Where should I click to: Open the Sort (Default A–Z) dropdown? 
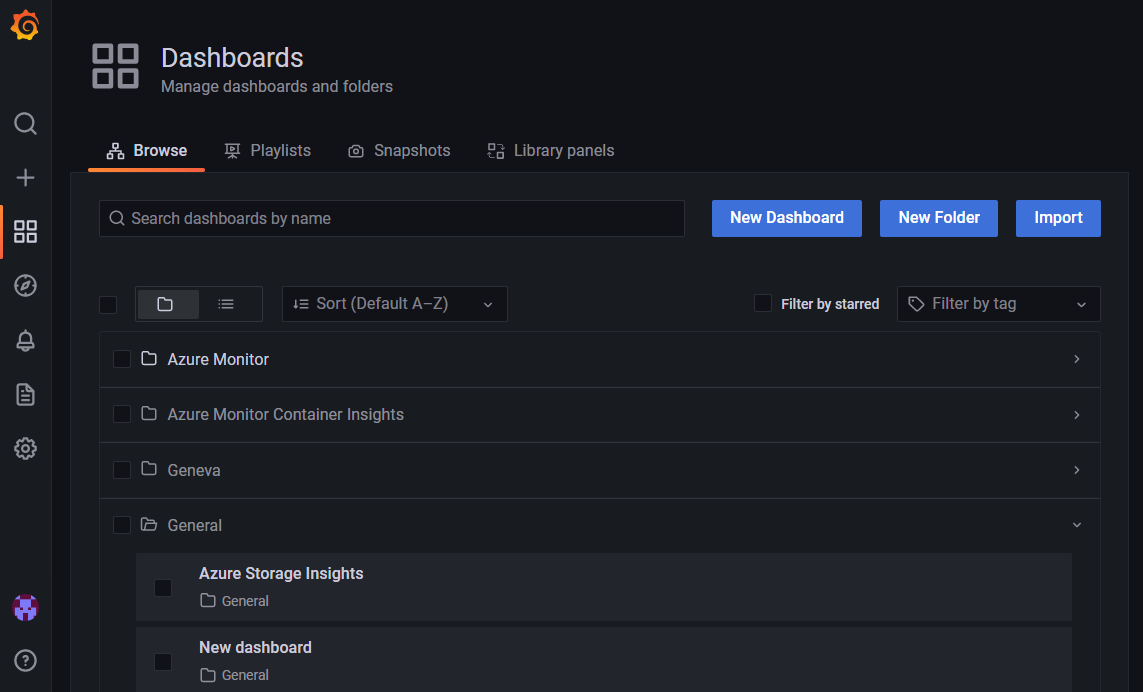pyautogui.click(x=394, y=304)
